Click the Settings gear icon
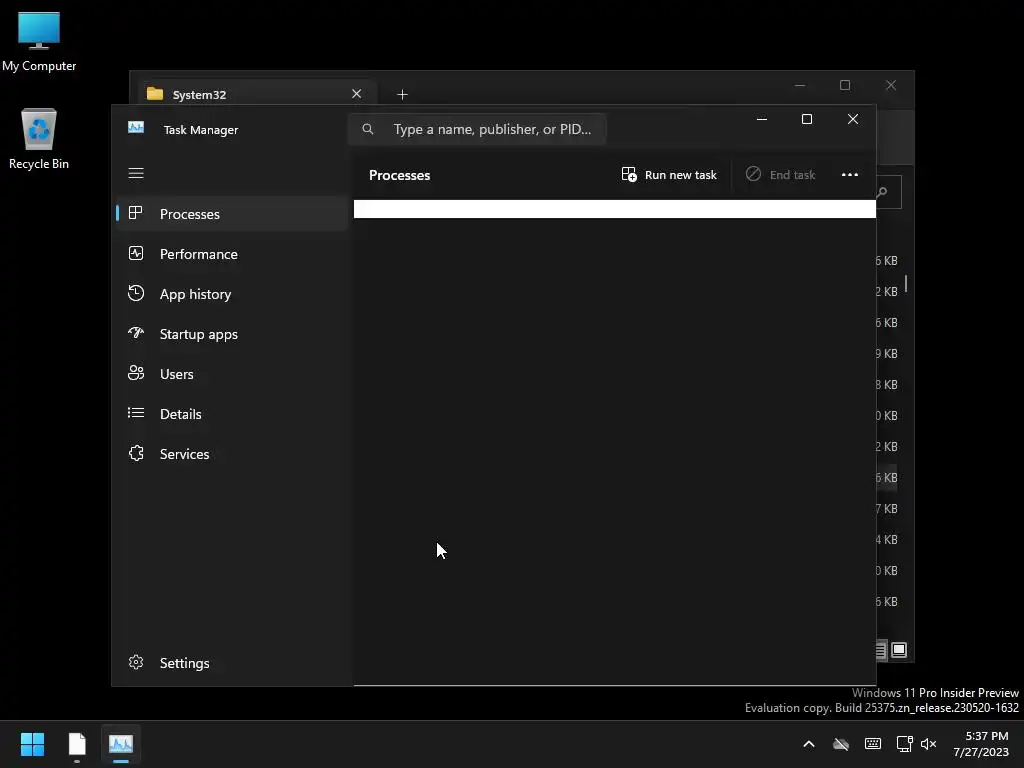 [136, 662]
